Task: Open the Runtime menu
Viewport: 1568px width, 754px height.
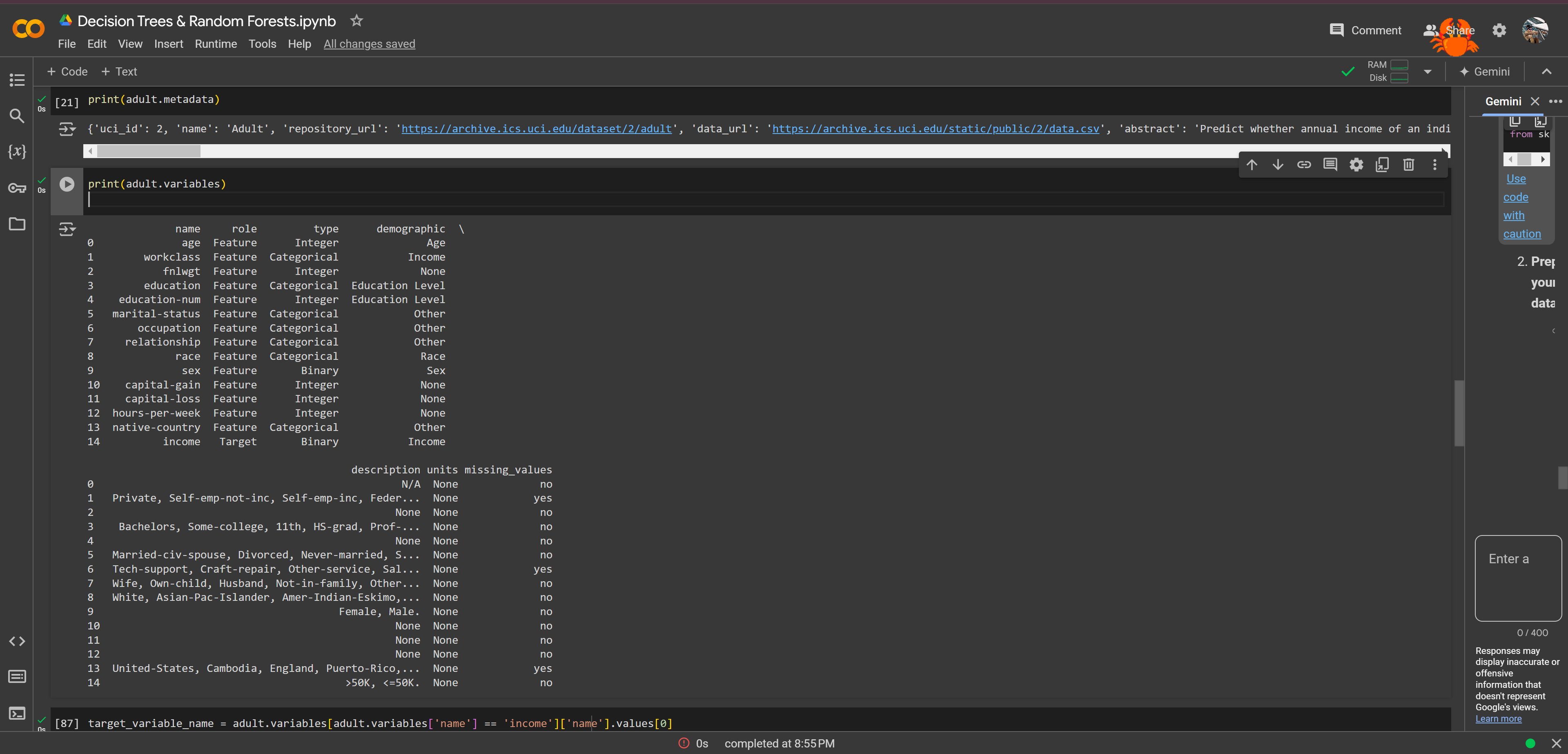Action: click(x=216, y=43)
